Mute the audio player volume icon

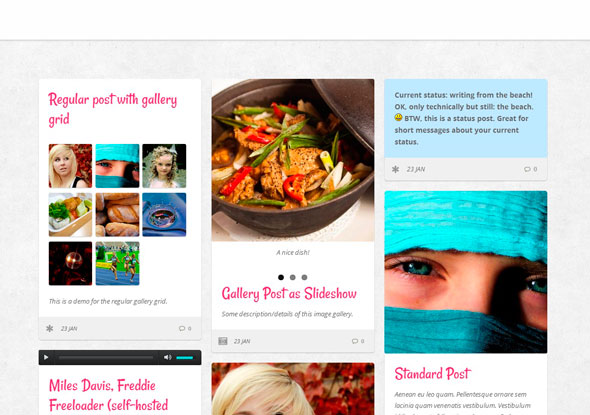pos(167,357)
